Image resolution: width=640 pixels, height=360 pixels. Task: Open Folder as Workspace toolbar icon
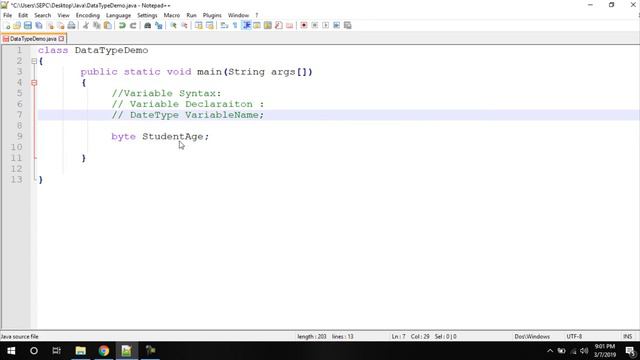pyautogui.click(x=289, y=25)
